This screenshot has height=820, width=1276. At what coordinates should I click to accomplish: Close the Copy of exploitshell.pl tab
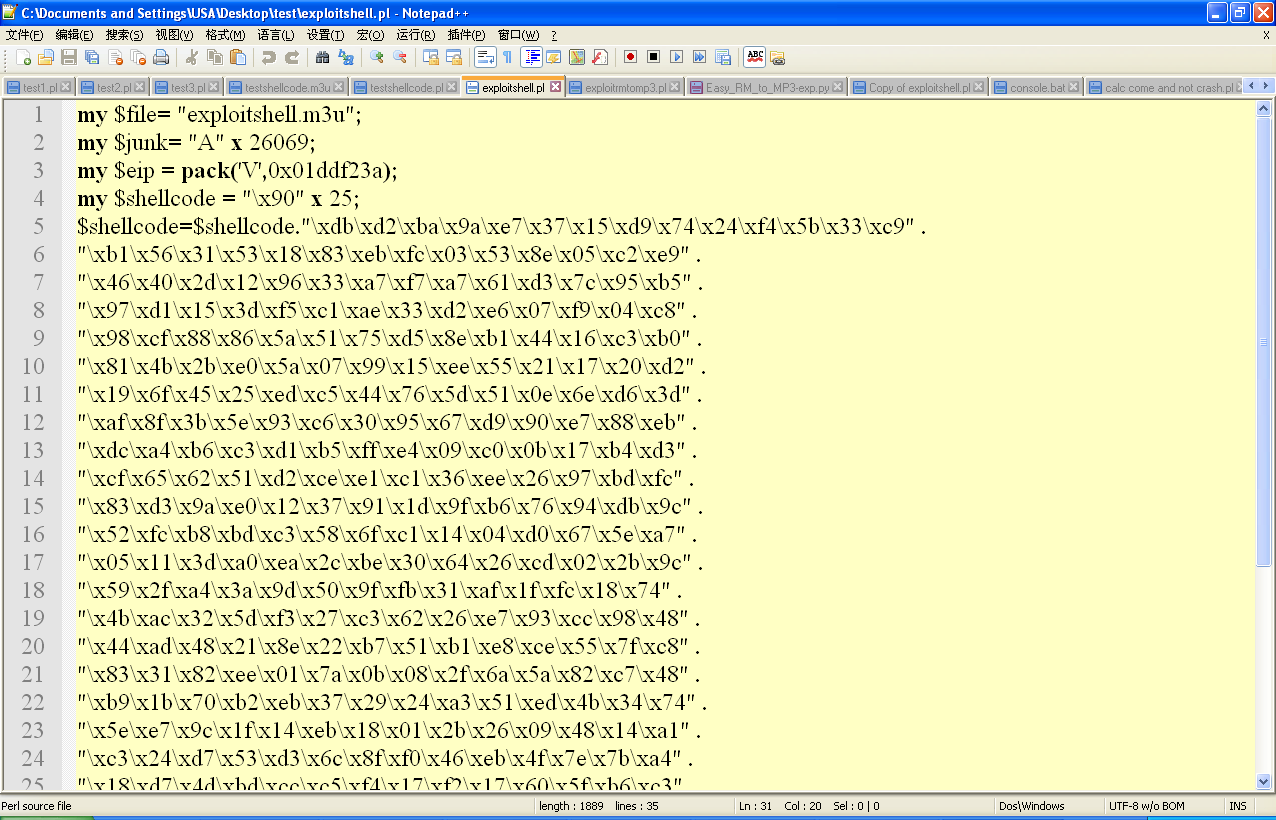980,87
